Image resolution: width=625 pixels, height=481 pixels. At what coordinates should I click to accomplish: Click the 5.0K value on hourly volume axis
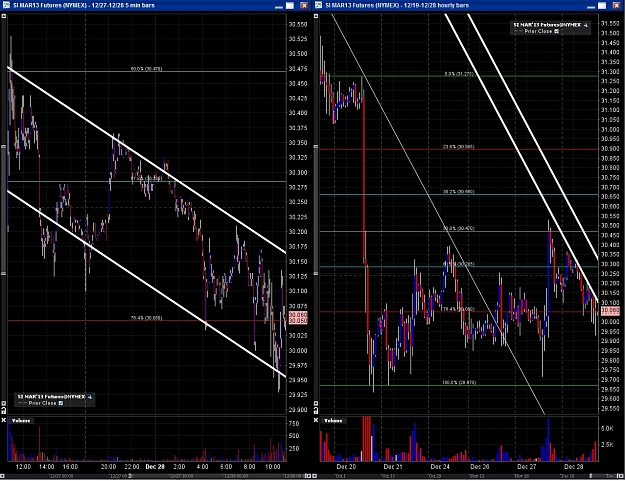pos(607,429)
